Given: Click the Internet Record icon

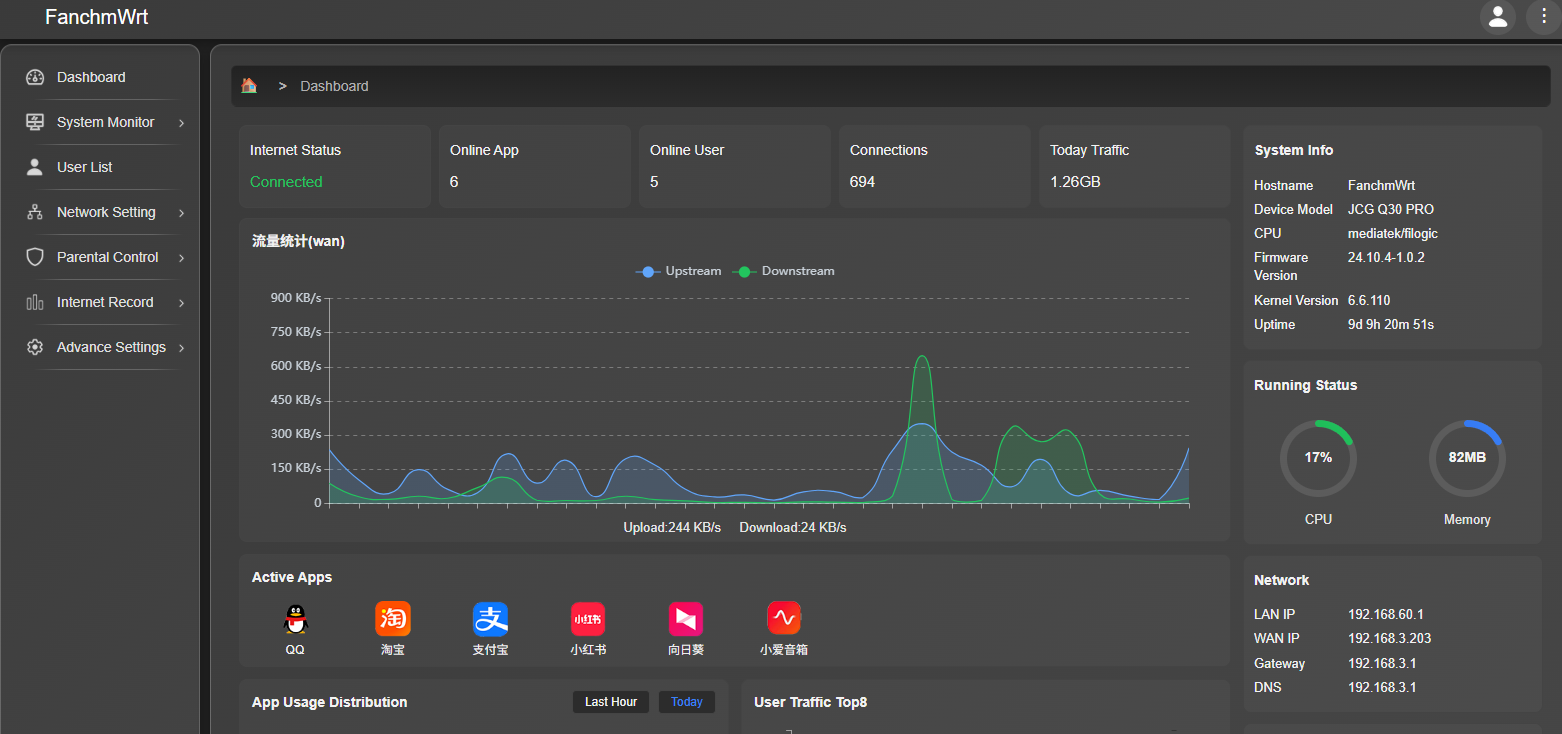Looking at the screenshot, I should pyautogui.click(x=35, y=301).
